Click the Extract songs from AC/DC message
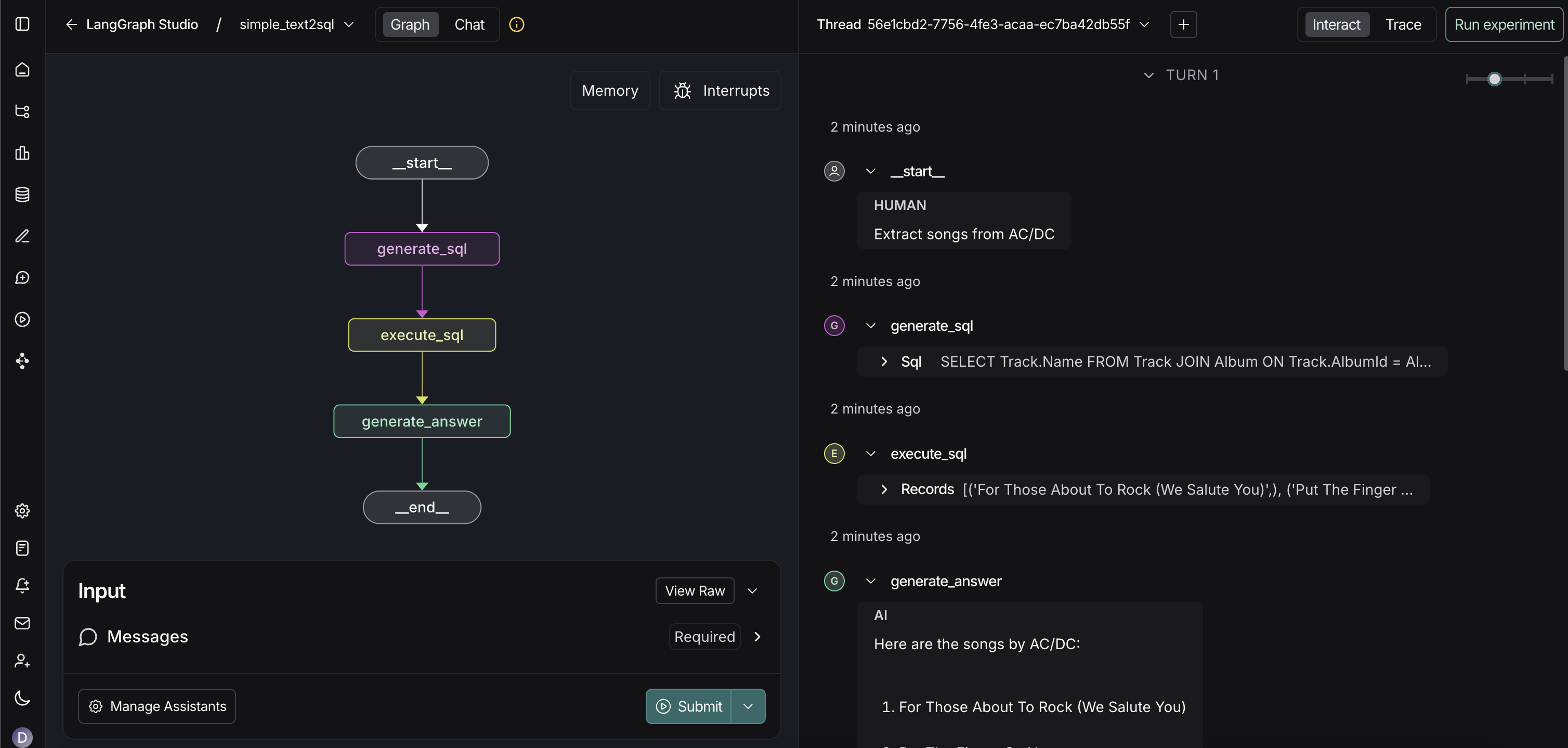 [x=963, y=234]
